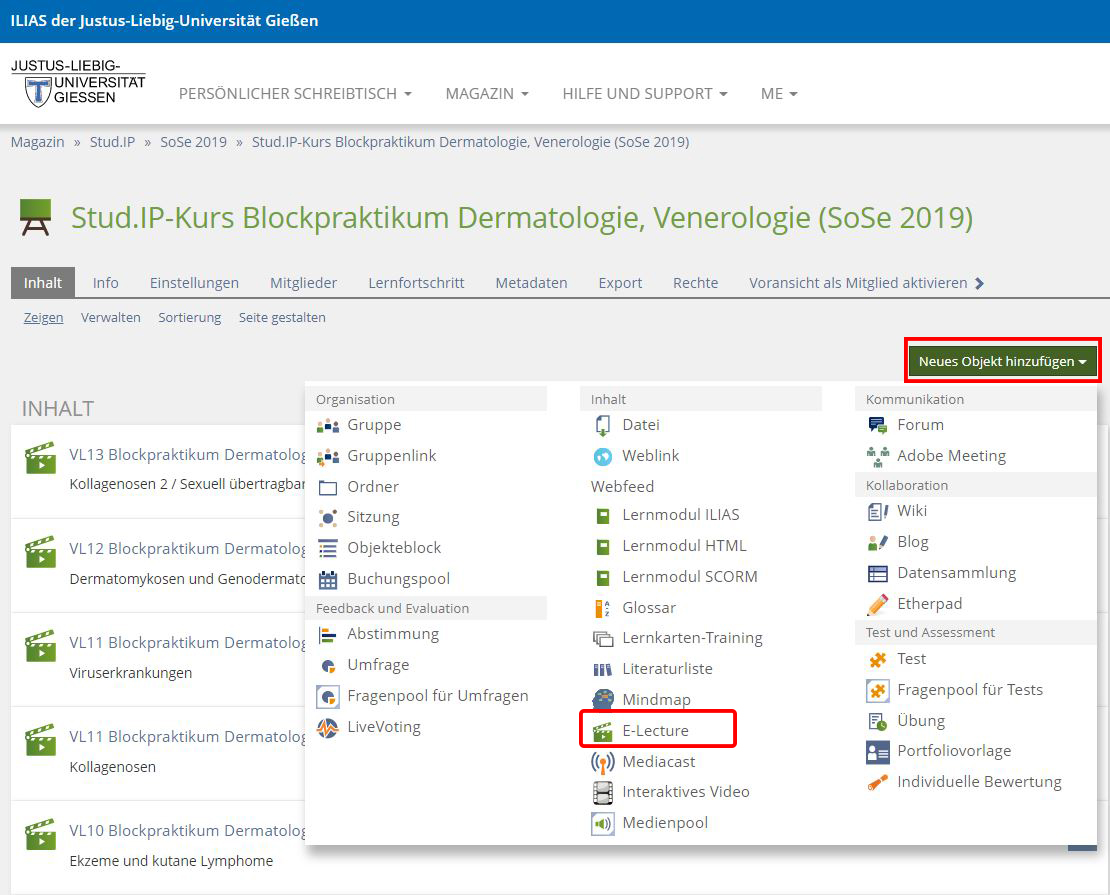Select the Portfoliovorlage icon
The width and height of the screenshot is (1110, 895).
878,751
